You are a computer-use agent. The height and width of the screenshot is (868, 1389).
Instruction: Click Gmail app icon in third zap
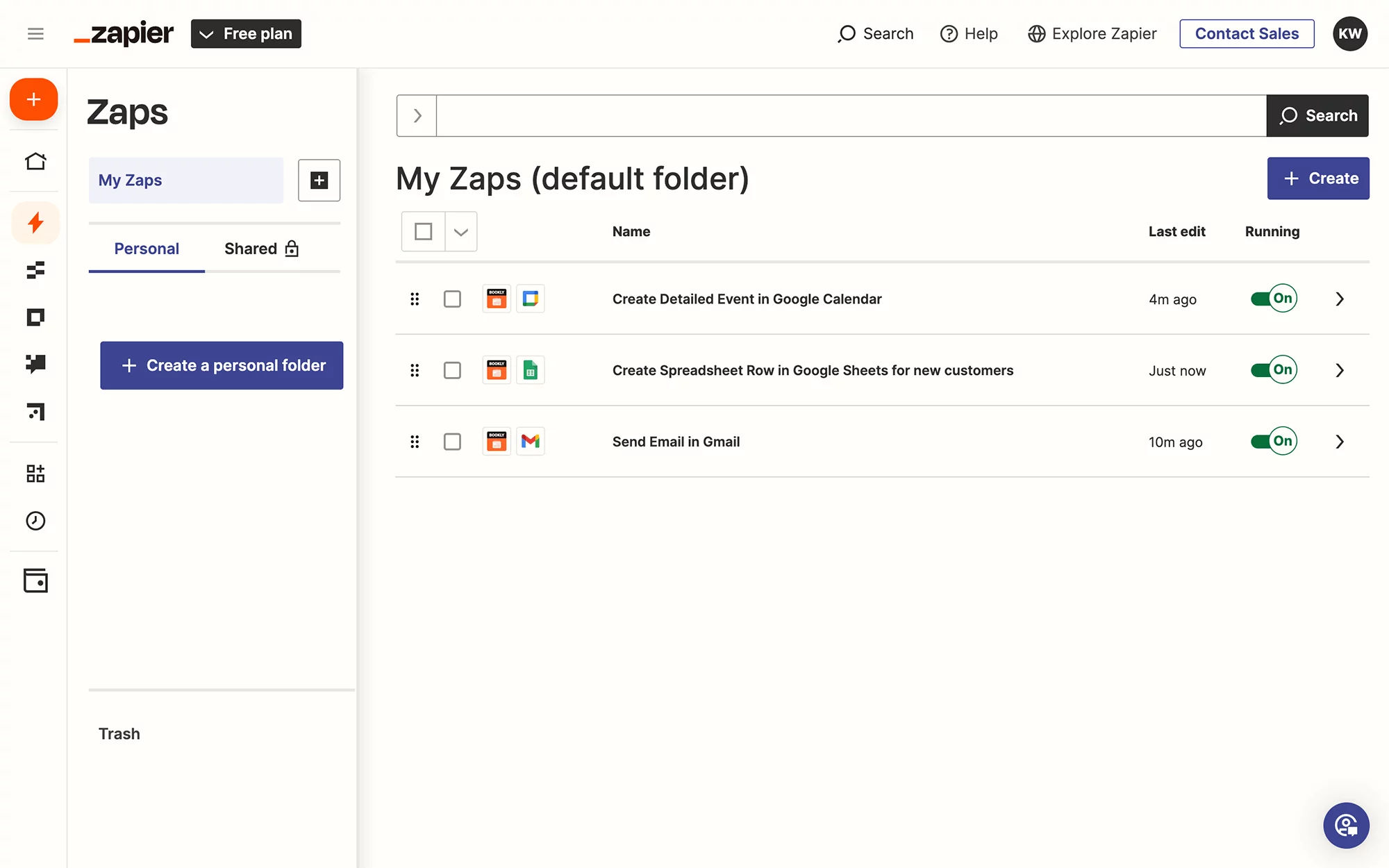(531, 441)
